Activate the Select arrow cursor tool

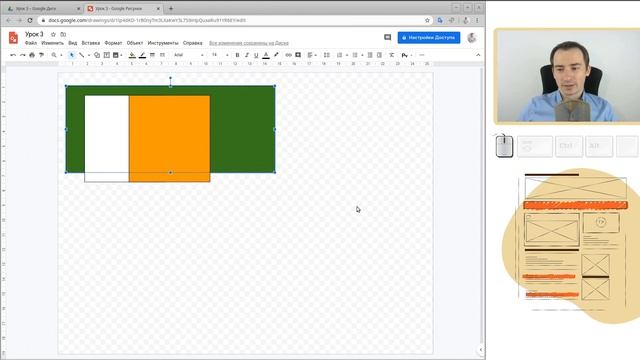point(72,55)
